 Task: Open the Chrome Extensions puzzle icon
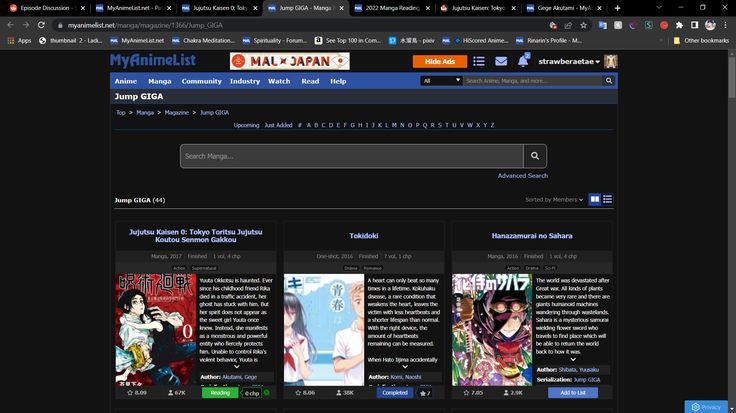click(x=679, y=25)
